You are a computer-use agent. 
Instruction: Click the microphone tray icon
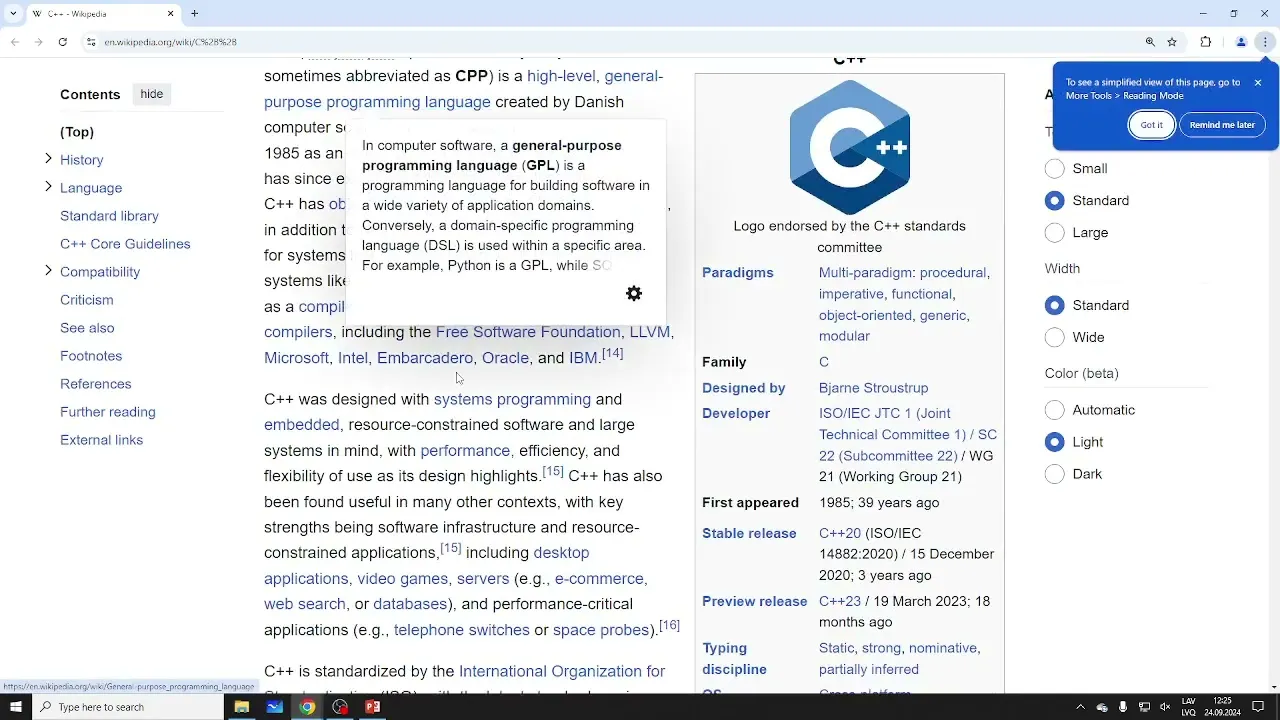click(1123, 707)
